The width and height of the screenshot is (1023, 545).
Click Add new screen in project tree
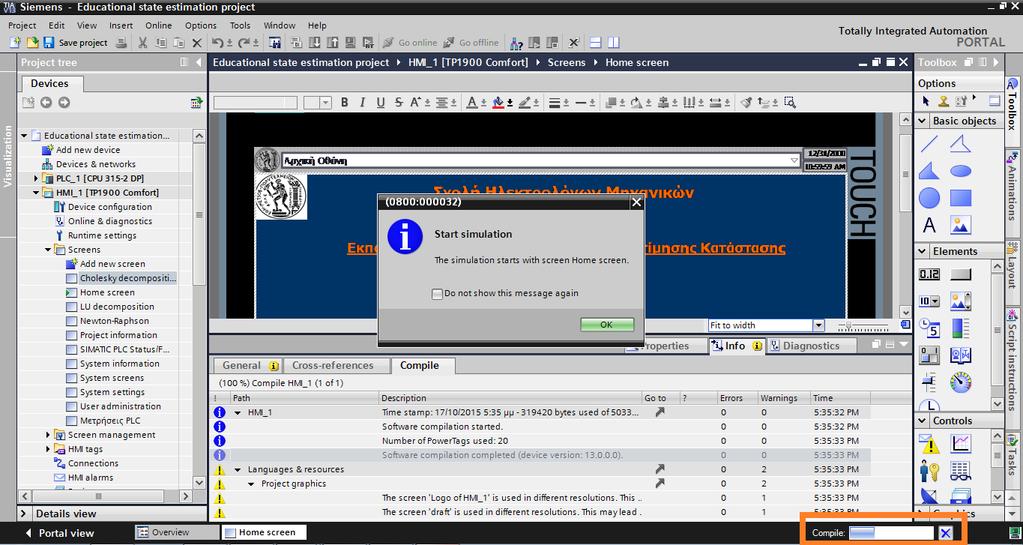pyautogui.click(x=112, y=264)
